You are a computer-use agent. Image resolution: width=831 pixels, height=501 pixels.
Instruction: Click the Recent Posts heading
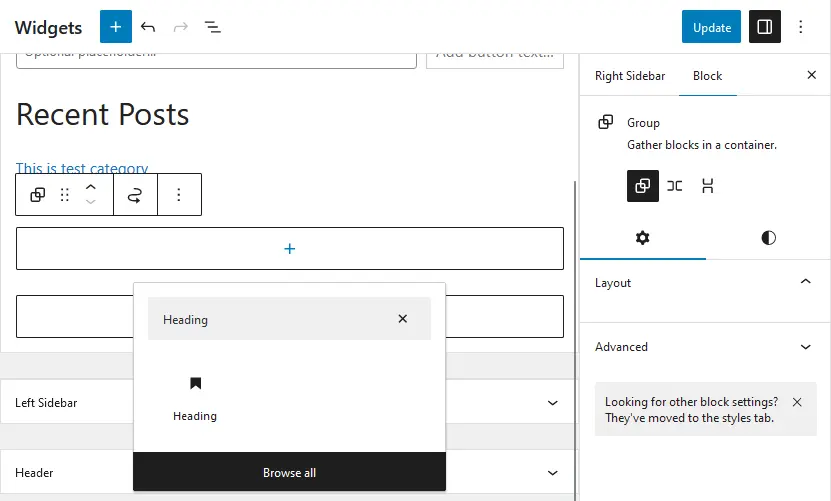point(102,114)
